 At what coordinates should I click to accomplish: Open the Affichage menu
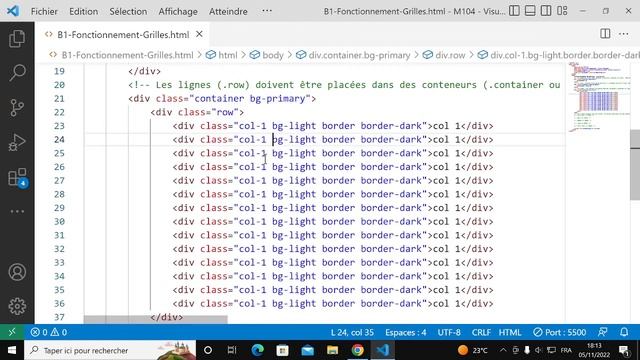(x=178, y=11)
